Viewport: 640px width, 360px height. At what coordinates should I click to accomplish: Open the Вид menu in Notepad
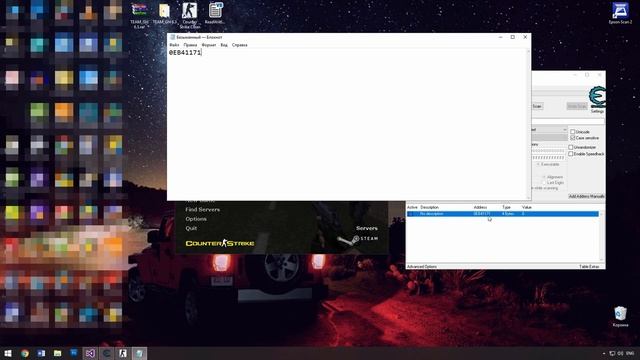pos(224,45)
